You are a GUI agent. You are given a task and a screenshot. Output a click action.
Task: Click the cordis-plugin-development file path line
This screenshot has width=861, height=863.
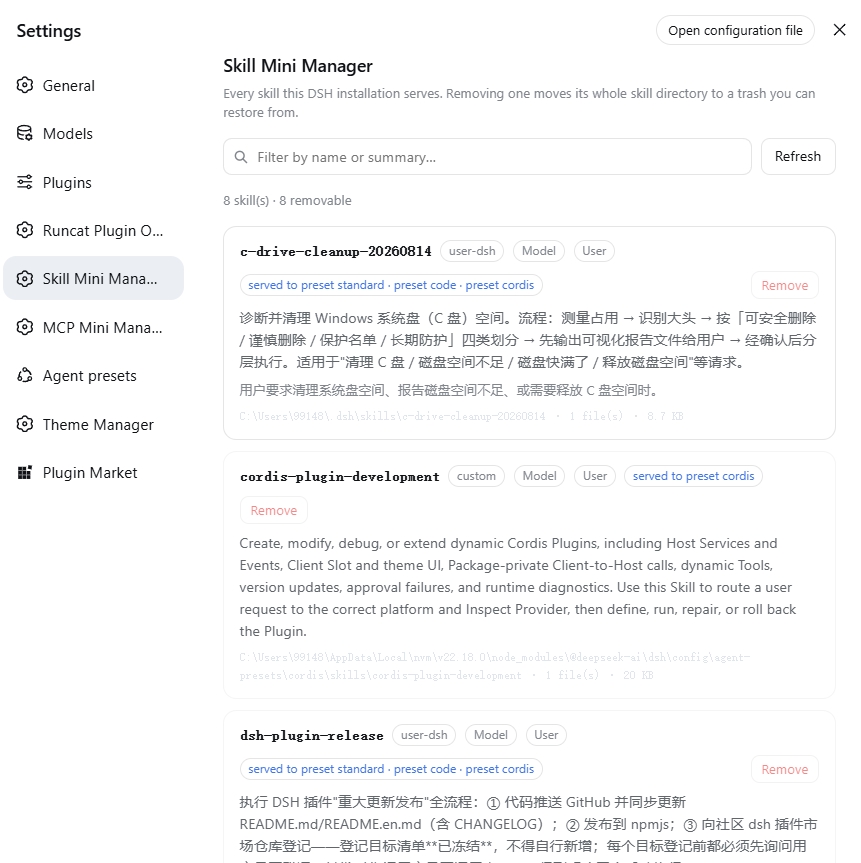tap(494, 666)
